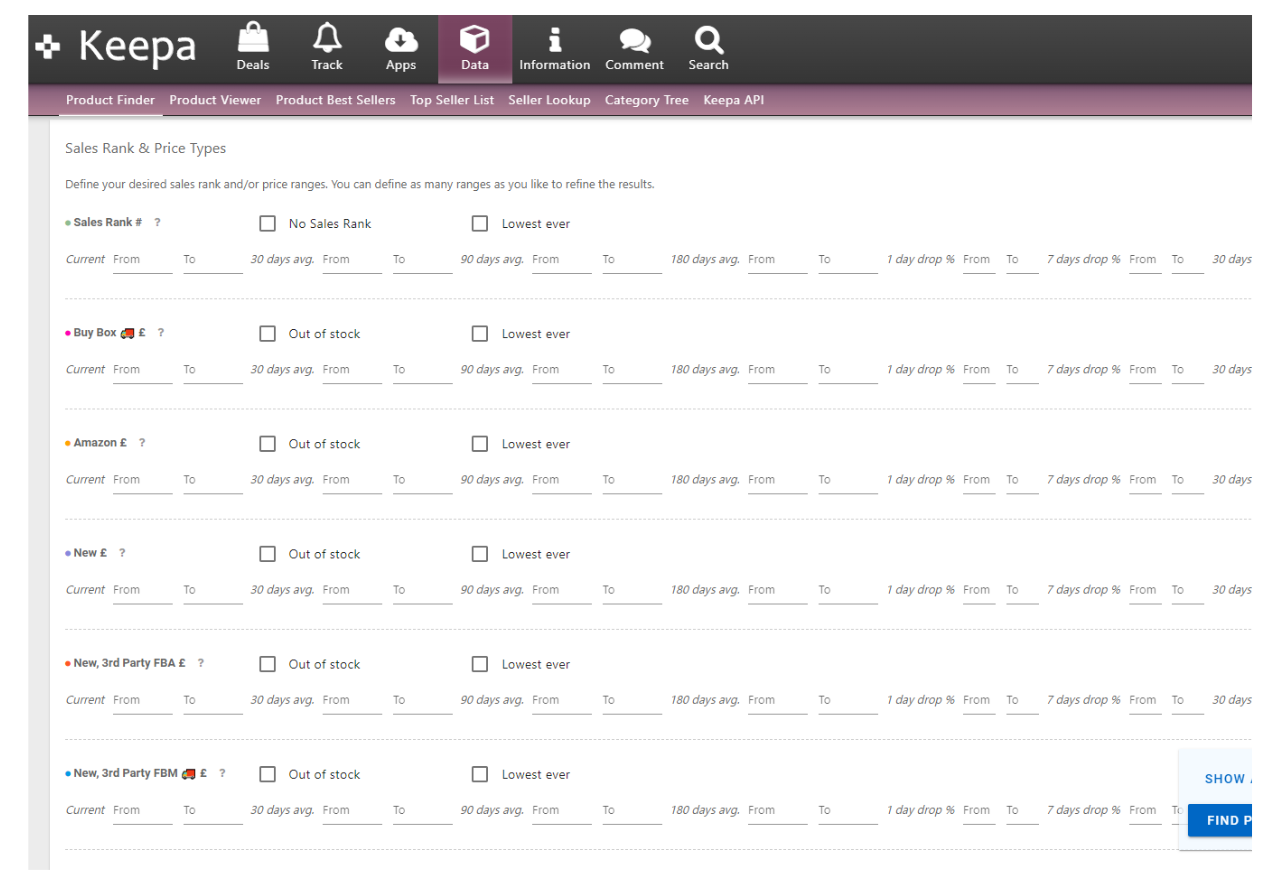Viewport: 1280px width, 885px height.
Task: Select the Seller Lookup tab
Action: pyautogui.click(x=549, y=100)
